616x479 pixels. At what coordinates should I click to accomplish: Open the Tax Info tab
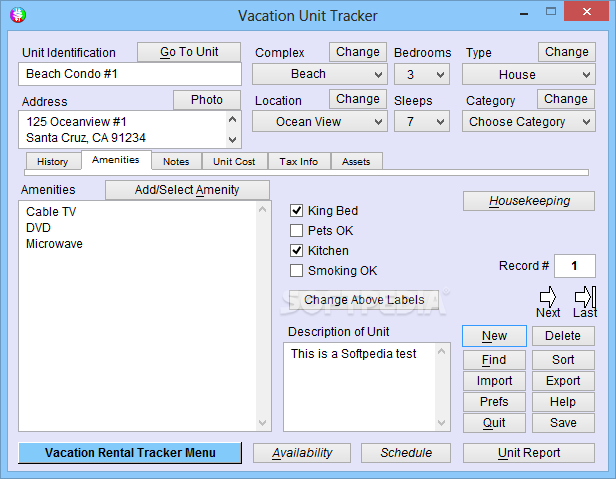click(x=299, y=162)
